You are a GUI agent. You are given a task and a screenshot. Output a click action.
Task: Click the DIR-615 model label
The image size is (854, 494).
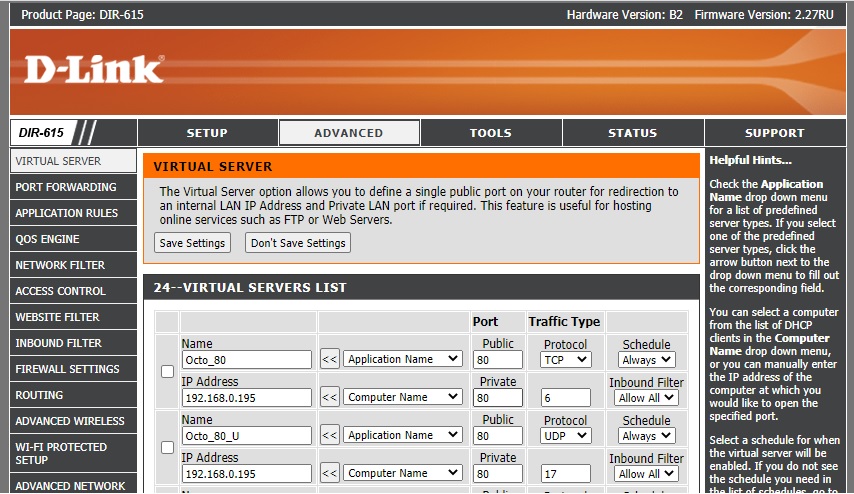coord(41,133)
